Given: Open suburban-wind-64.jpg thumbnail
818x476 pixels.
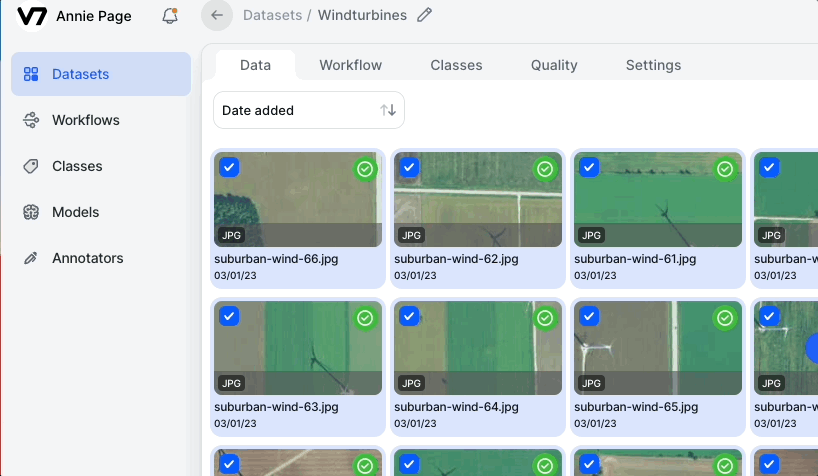Looking at the screenshot, I should click(478, 348).
